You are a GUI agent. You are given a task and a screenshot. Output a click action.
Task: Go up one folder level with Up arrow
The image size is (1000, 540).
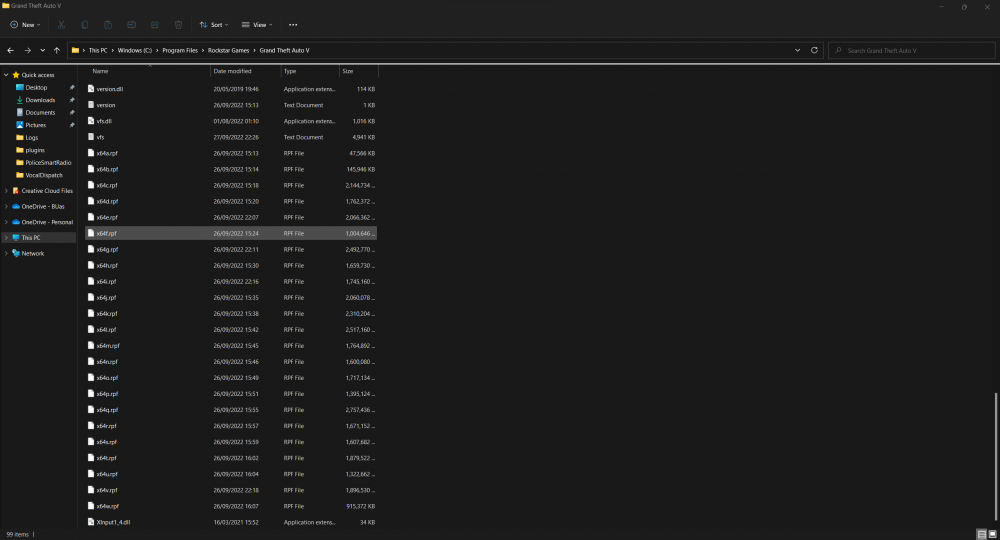(57, 50)
